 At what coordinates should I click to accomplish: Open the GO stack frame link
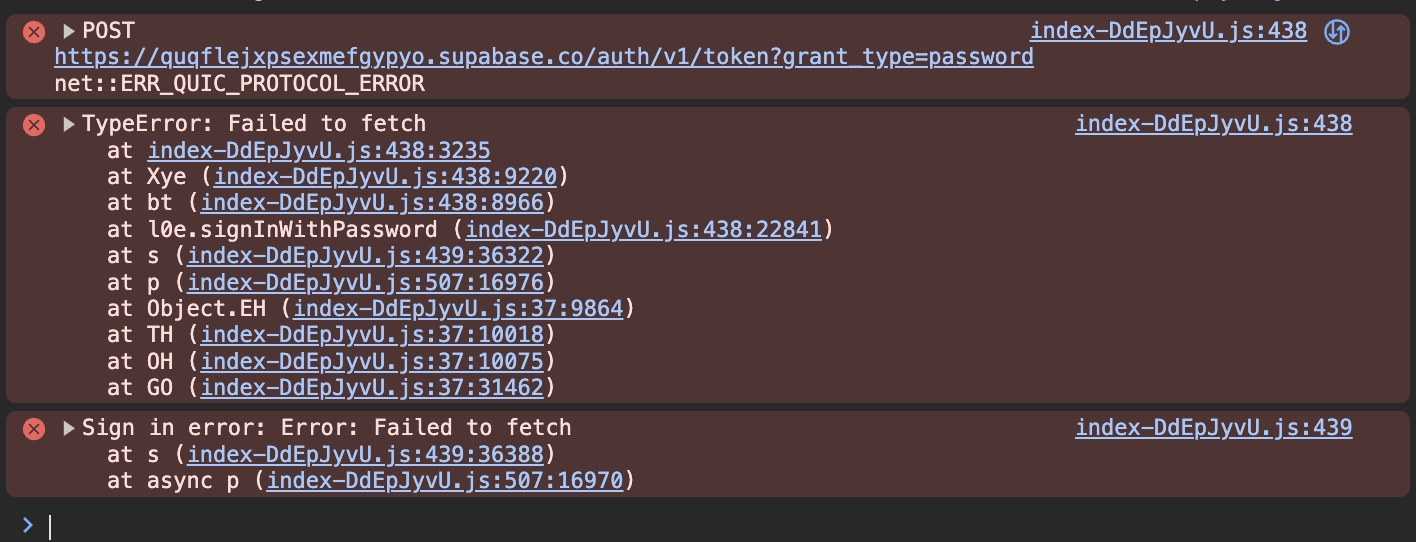372,387
